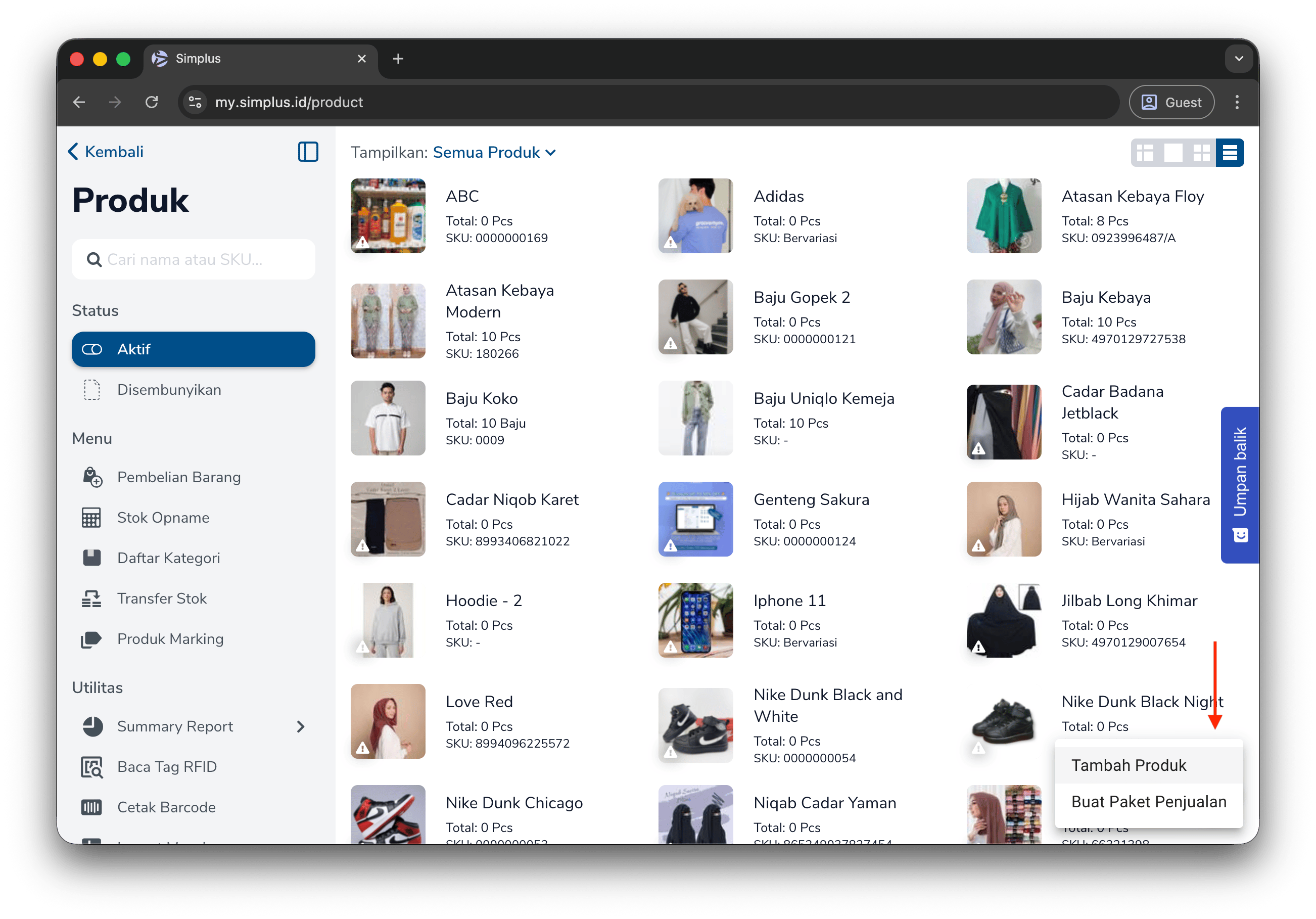Open Pembelian Barang menu
Screen dimensions: 1316x919
coord(179,477)
